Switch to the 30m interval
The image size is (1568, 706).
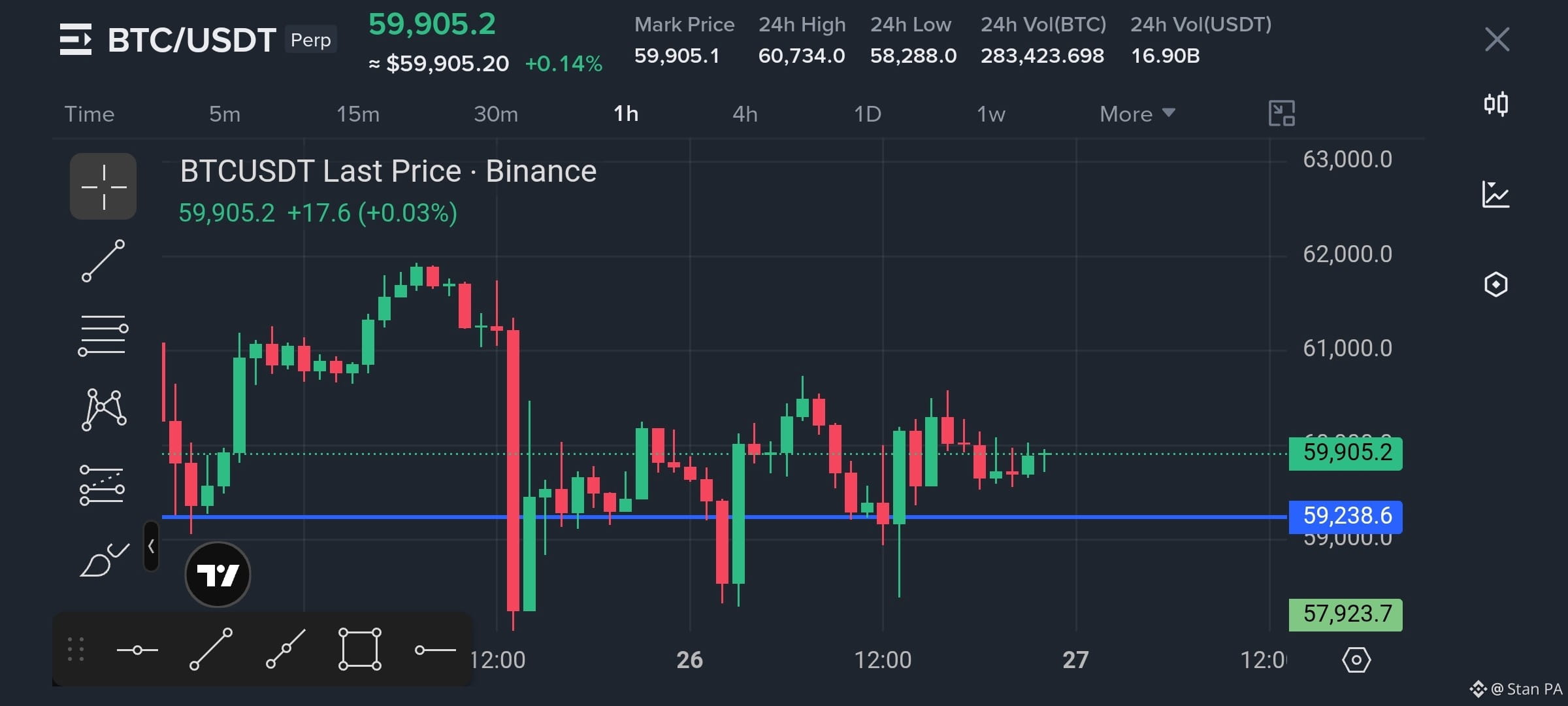click(x=496, y=114)
